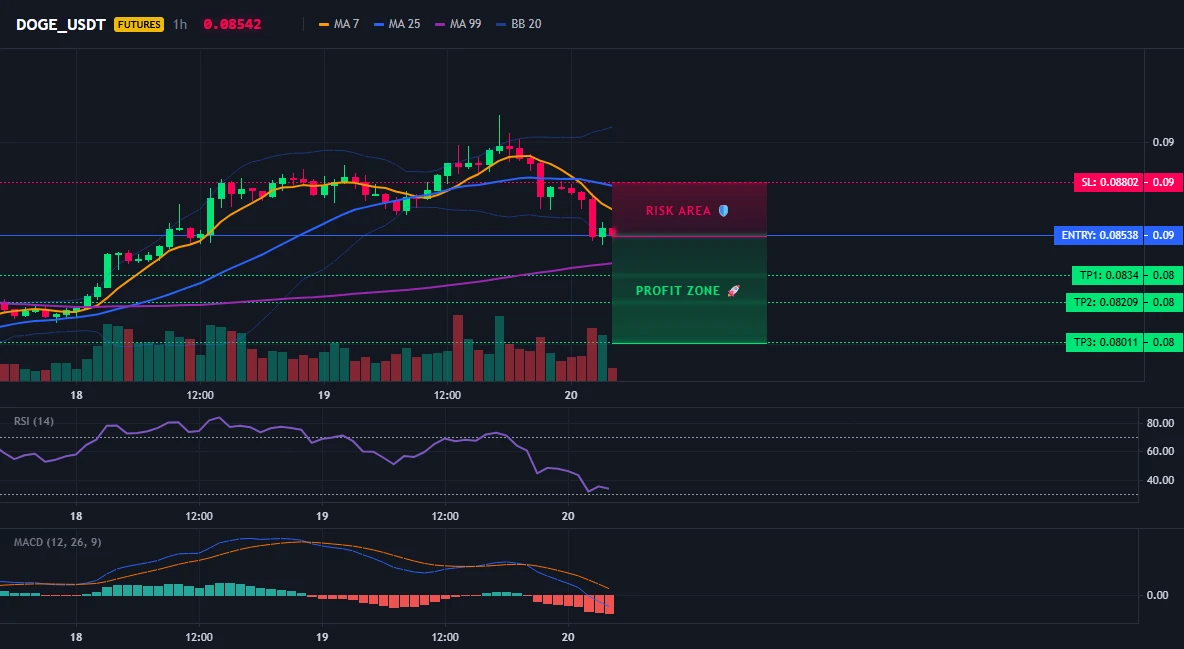1184x649 pixels.
Task: Click the 0.00 MACD axis value
Action: (x=1158, y=595)
